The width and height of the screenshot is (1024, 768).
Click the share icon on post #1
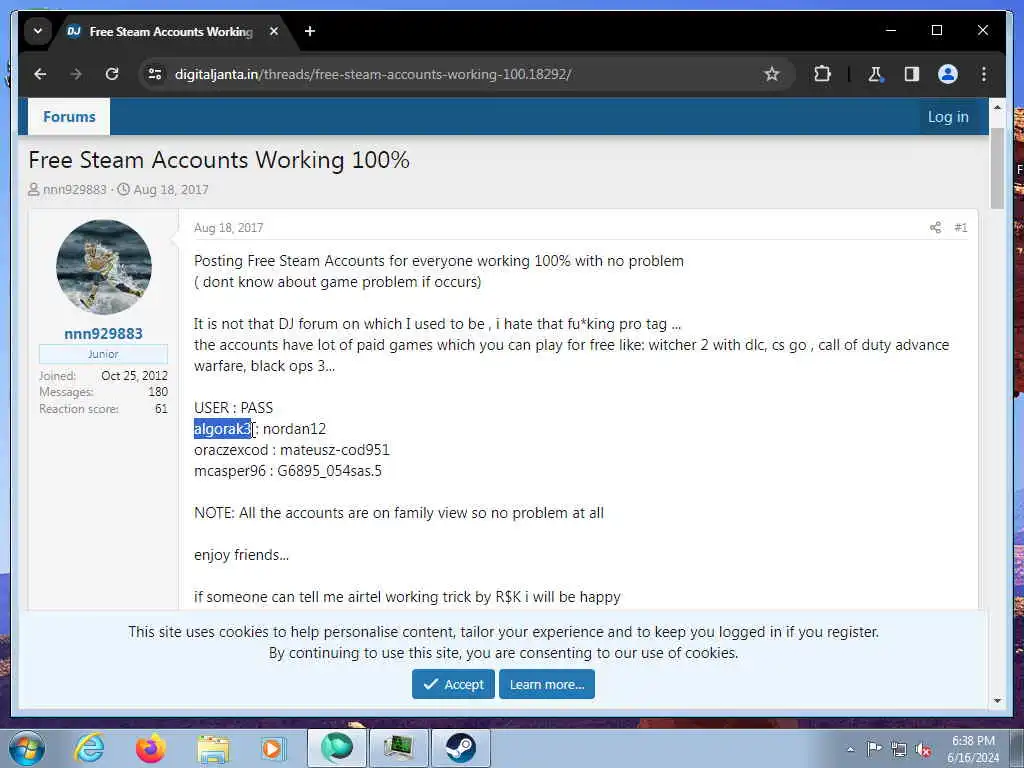(935, 227)
